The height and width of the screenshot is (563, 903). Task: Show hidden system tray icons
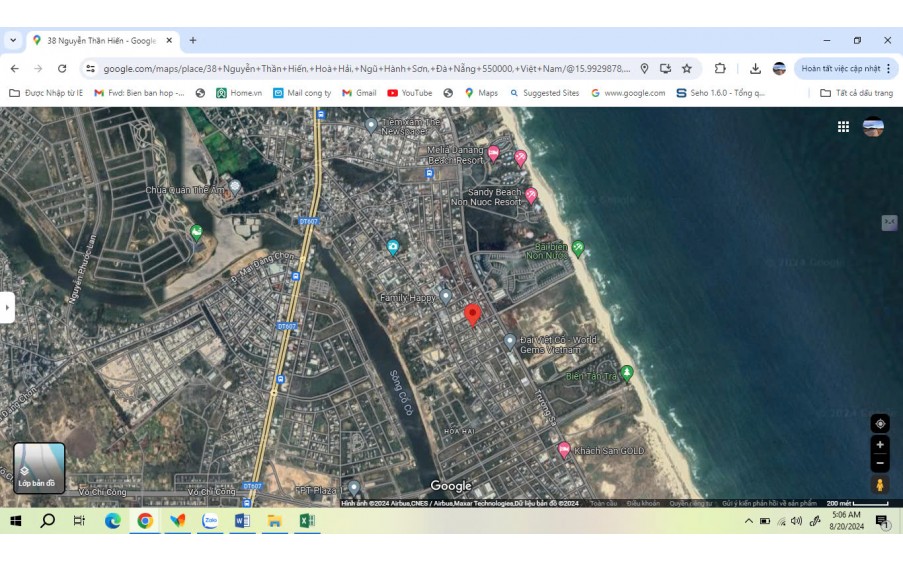click(x=748, y=521)
